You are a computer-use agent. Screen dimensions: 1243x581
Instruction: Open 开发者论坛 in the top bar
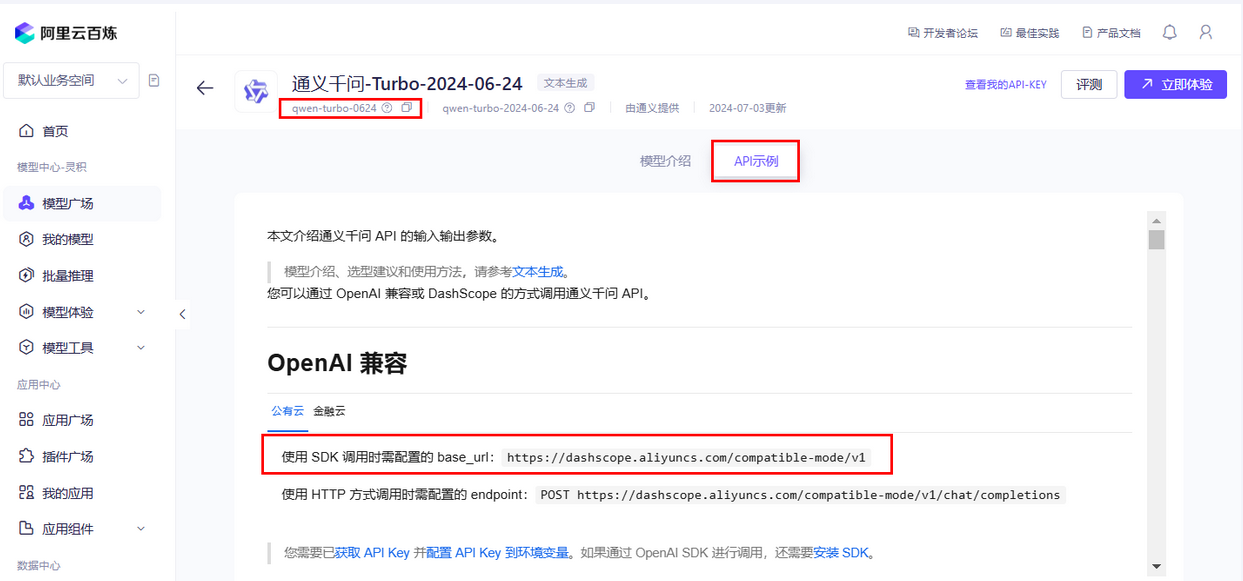coord(943,33)
